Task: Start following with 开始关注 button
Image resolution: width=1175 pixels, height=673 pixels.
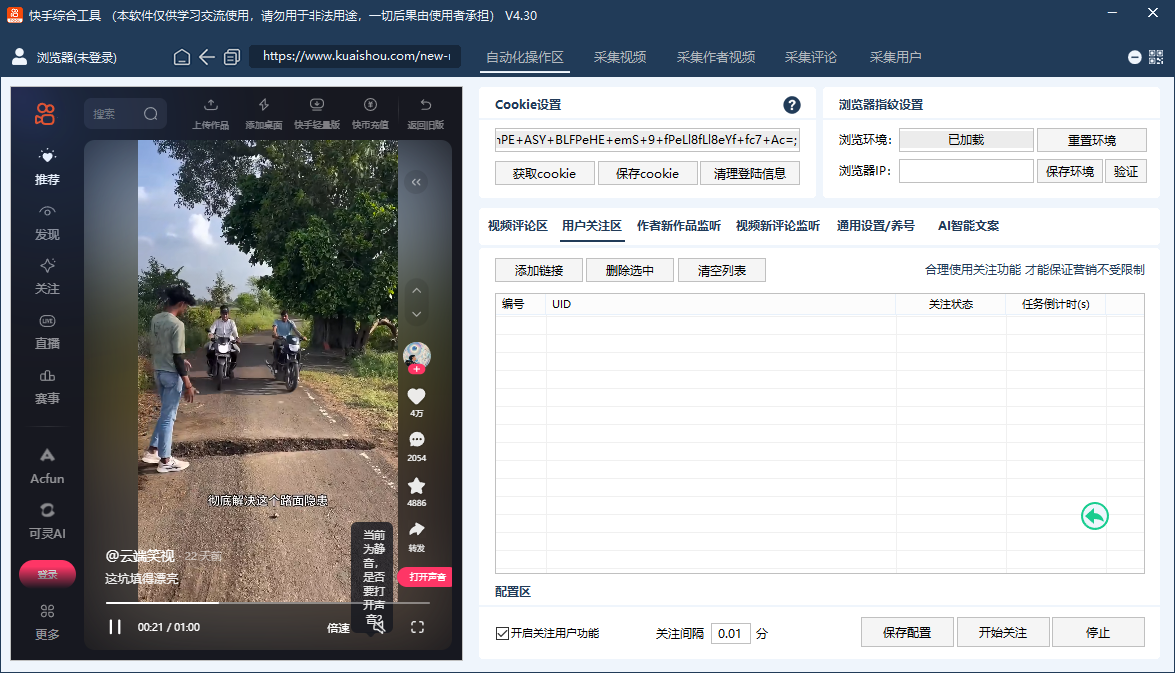Action: coord(1002,632)
